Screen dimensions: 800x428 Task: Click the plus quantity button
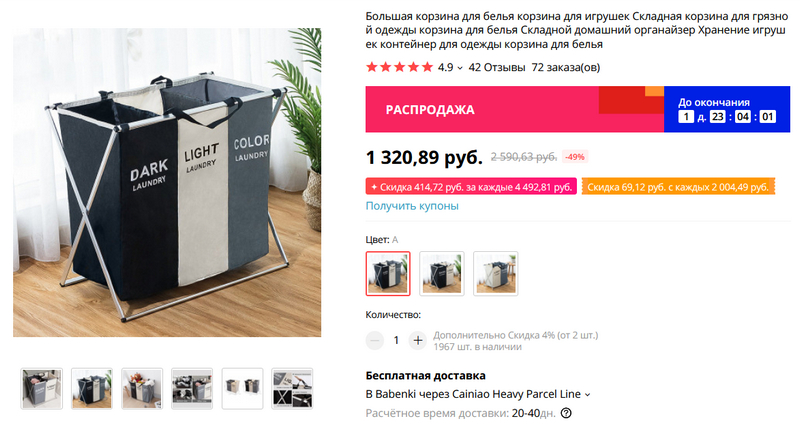pyautogui.click(x=417, y=340)
